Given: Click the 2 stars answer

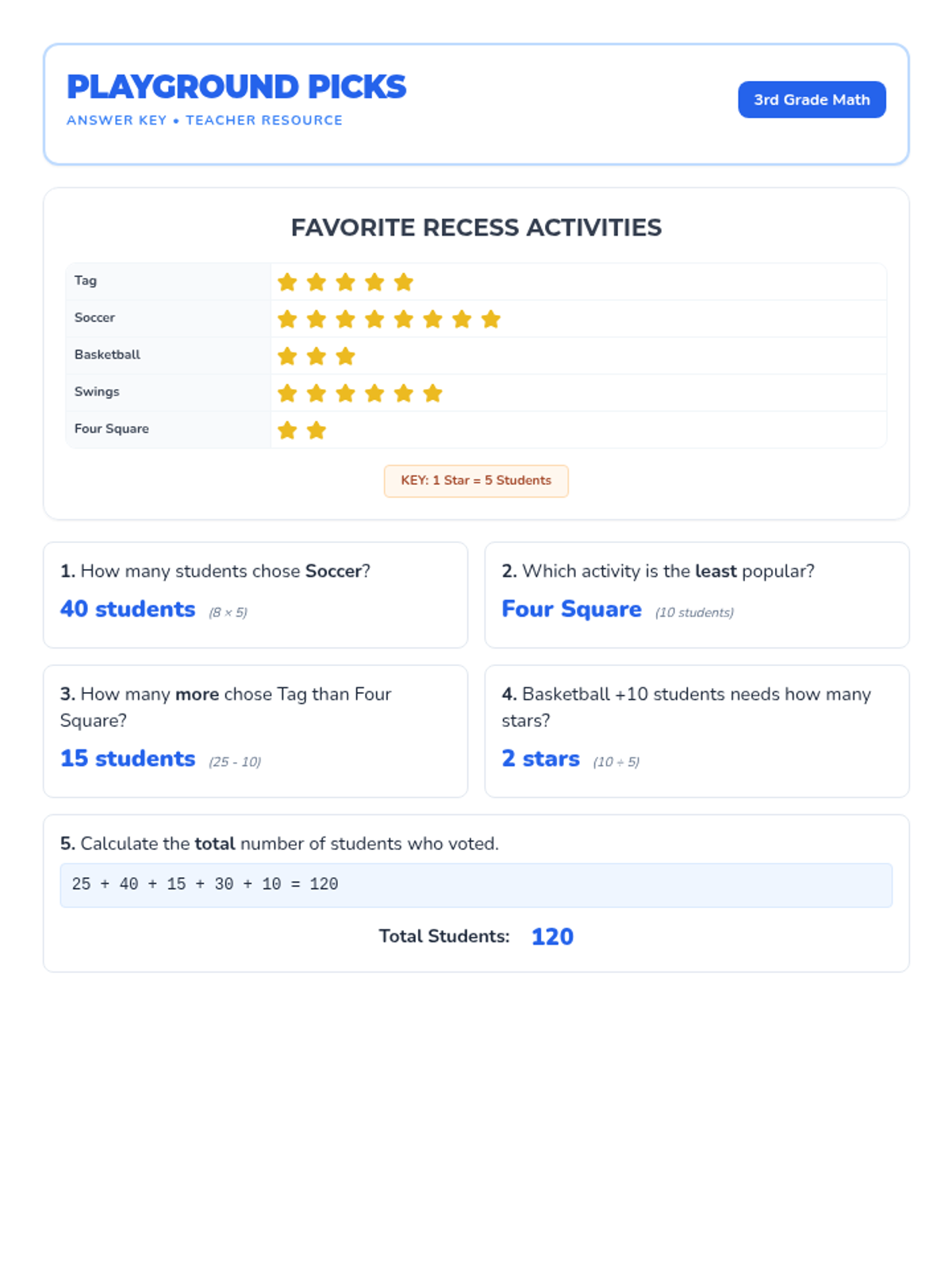Looking at the screenshot, I should pos(540,759).
